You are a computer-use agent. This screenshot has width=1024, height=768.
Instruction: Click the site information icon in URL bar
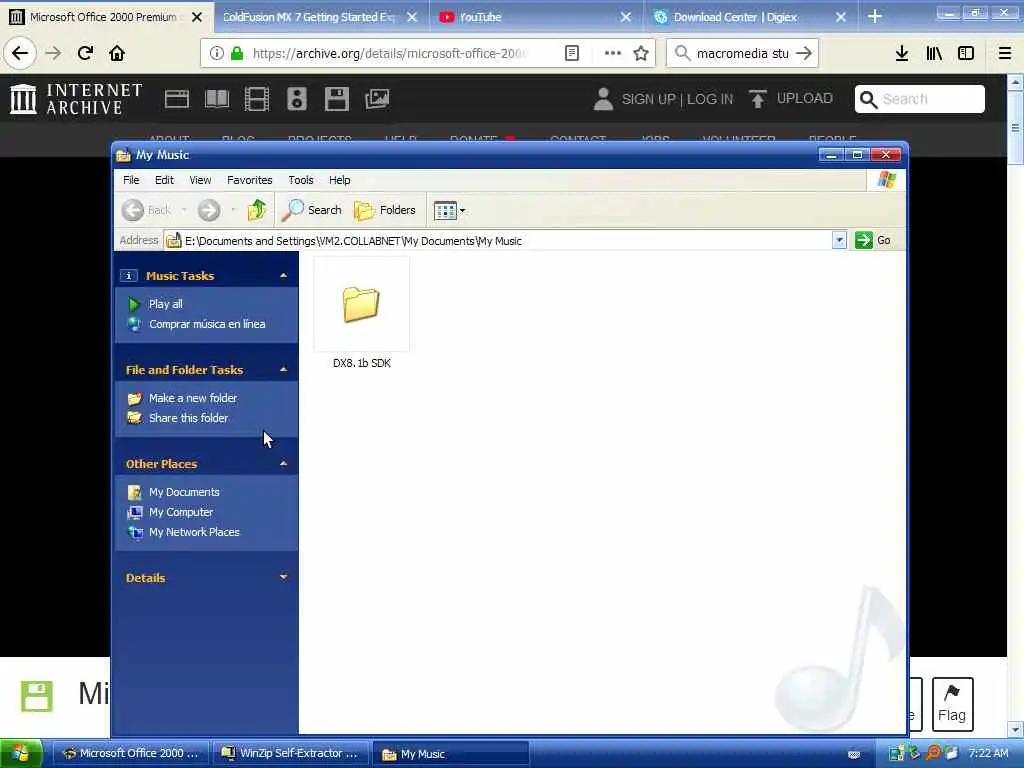point(217,53)
